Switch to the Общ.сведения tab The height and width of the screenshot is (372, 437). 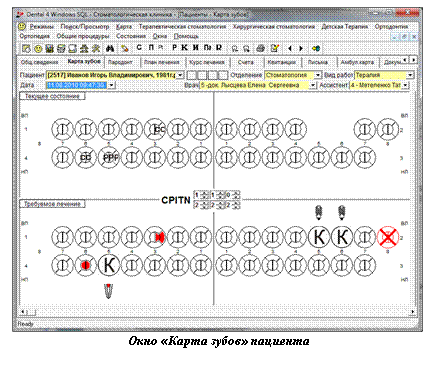tap(40, 62)
